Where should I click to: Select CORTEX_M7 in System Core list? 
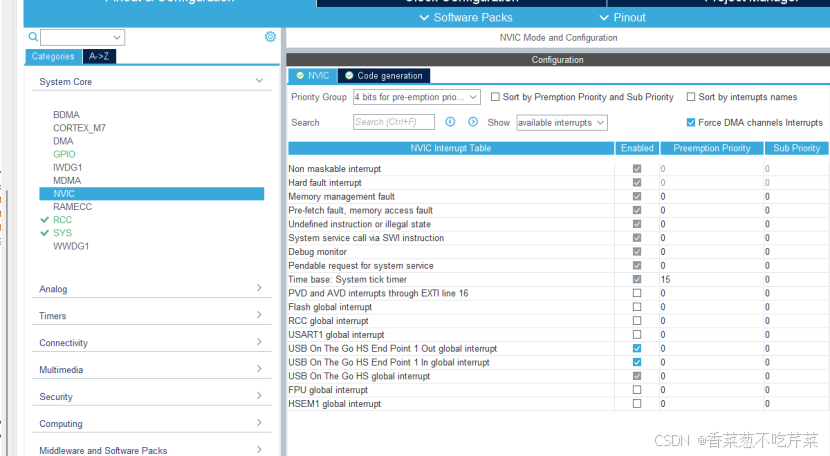pos(79,128)
